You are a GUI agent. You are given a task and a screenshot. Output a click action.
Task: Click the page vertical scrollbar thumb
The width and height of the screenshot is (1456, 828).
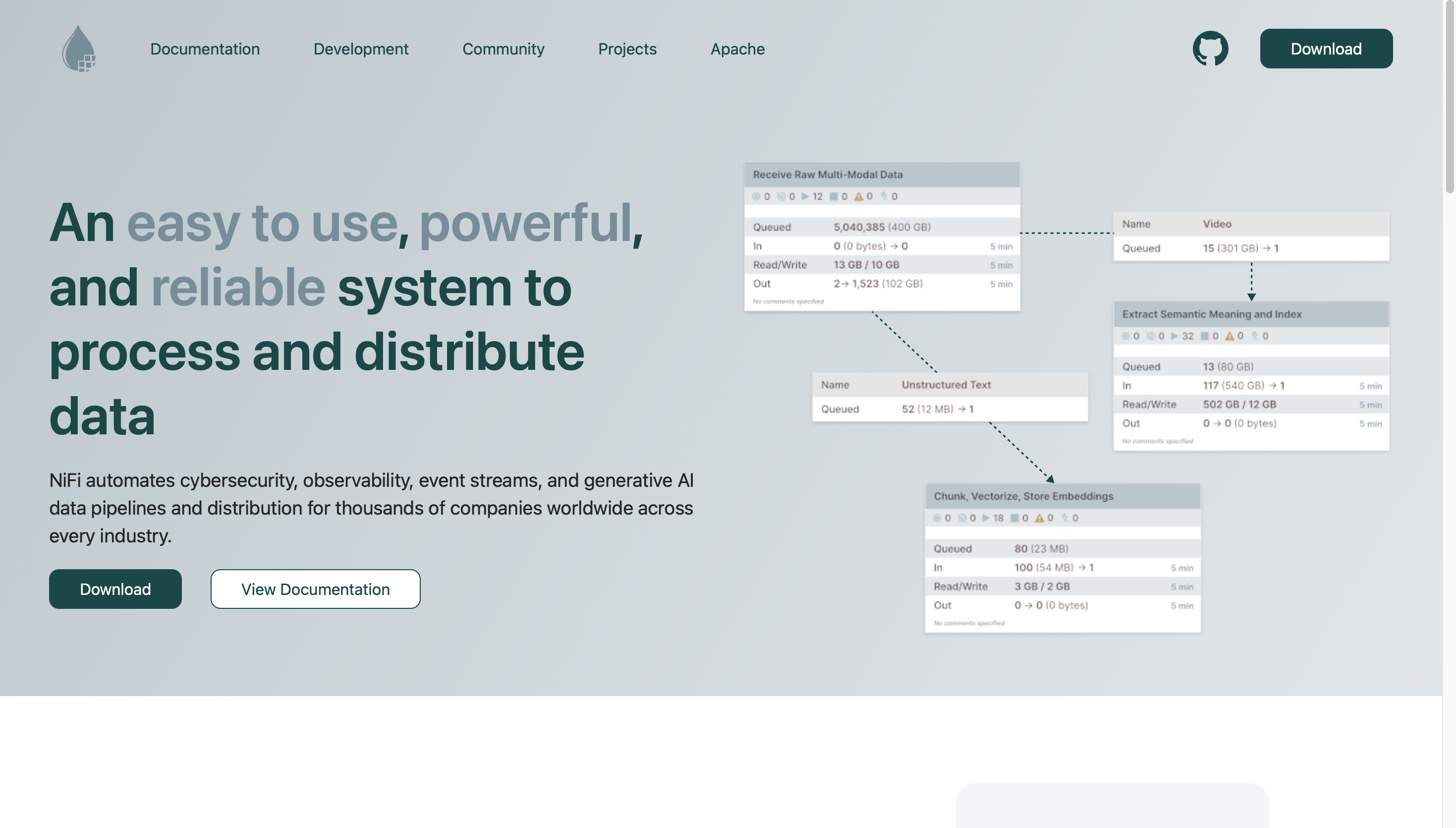1449,97
